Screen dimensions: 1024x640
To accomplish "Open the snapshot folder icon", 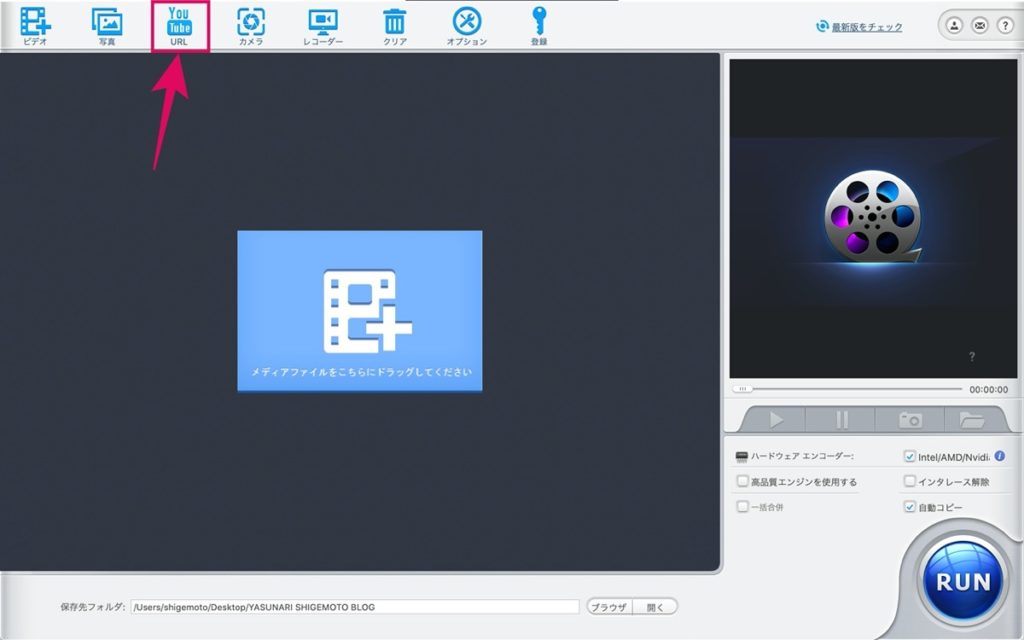I will tap(972, 419).
